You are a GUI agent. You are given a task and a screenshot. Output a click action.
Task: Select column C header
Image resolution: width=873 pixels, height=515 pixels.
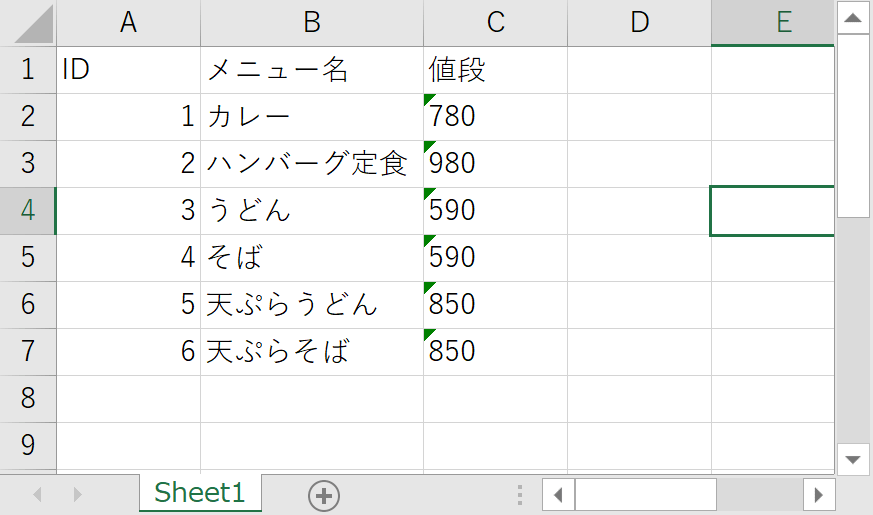495,23
